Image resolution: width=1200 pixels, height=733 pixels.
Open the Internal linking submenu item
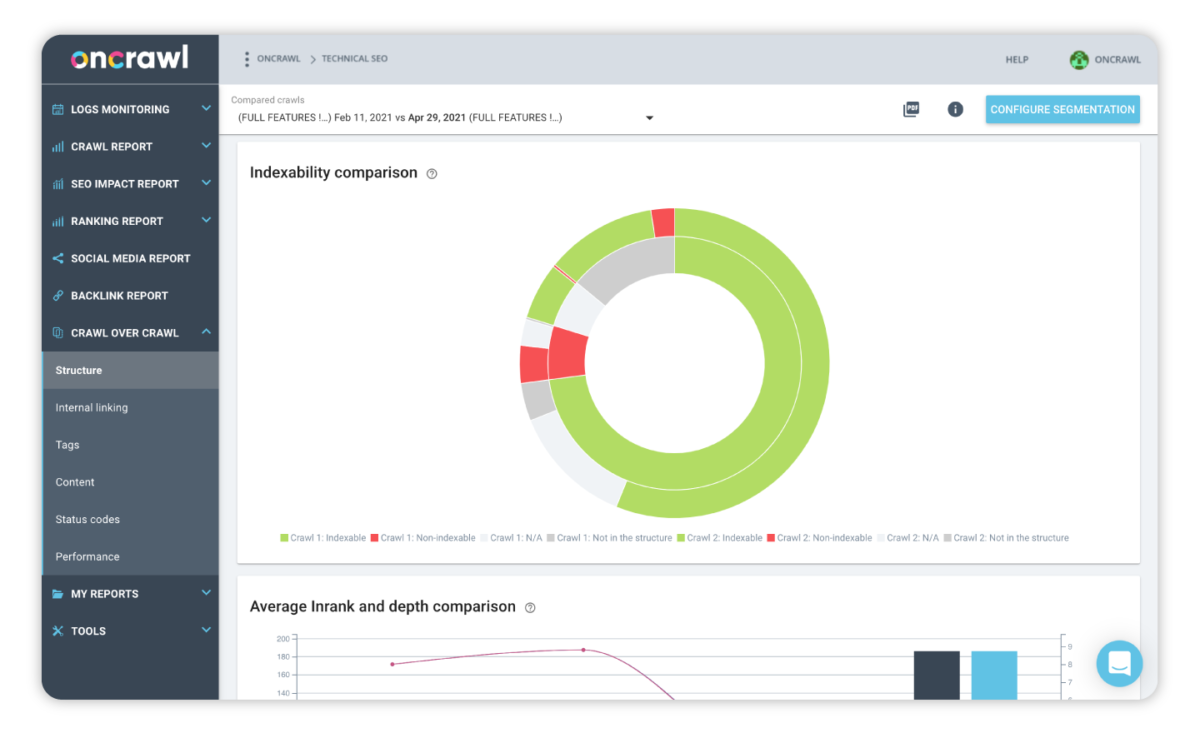[x=131, y=408]
